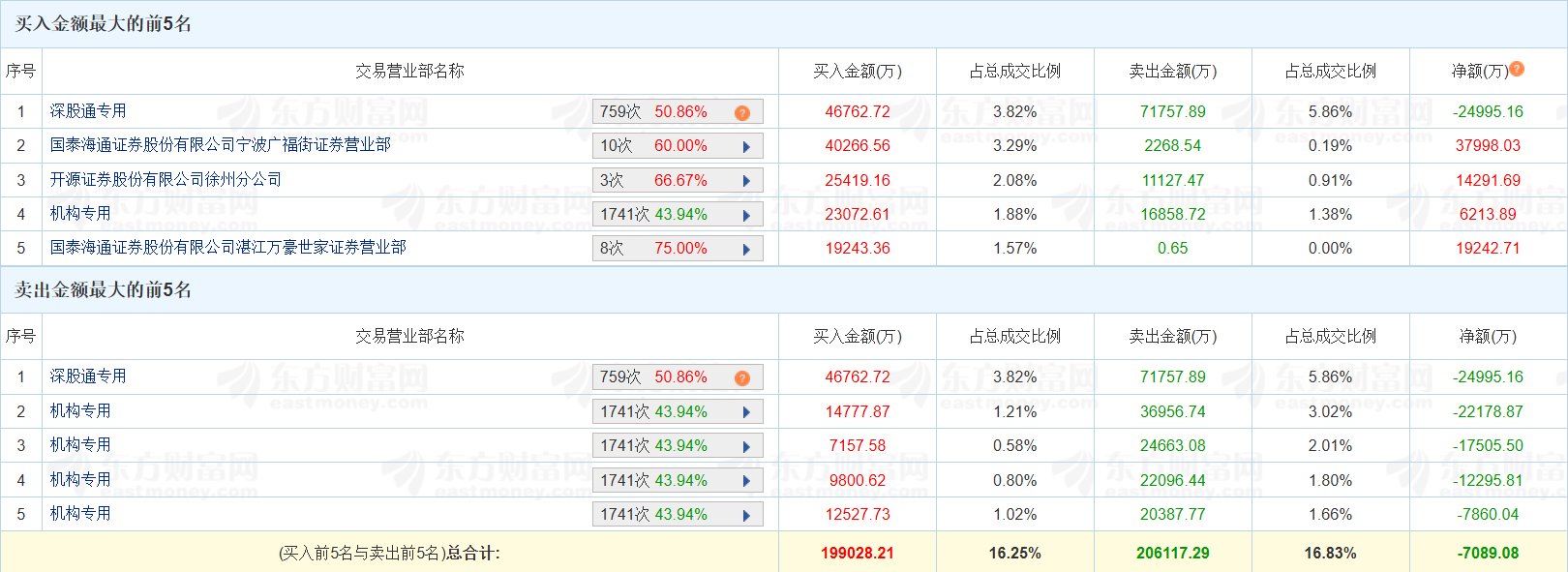
Task: Click the 机构专用 link with sell amount 20387.77
Action: pos(80,514)
